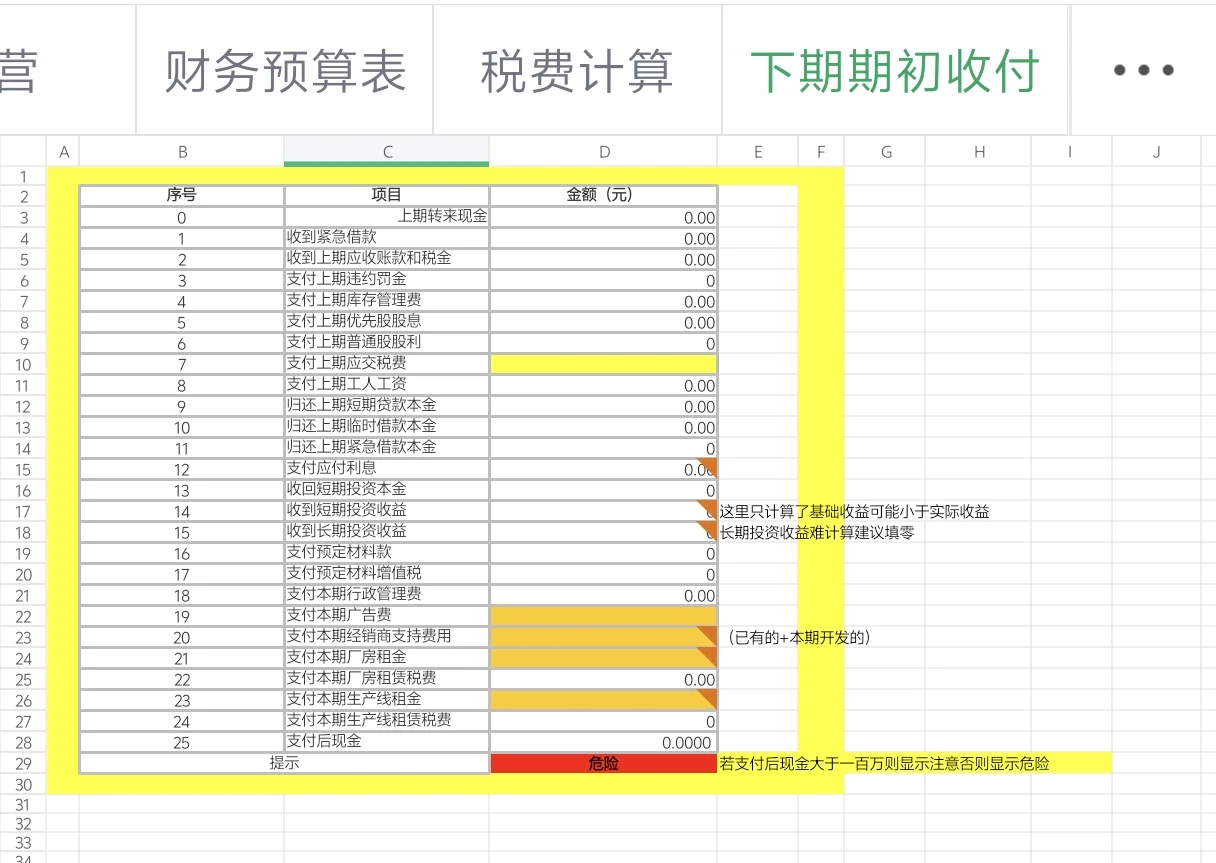Click the 上期转来现金 amount cell

coord(603,217)
